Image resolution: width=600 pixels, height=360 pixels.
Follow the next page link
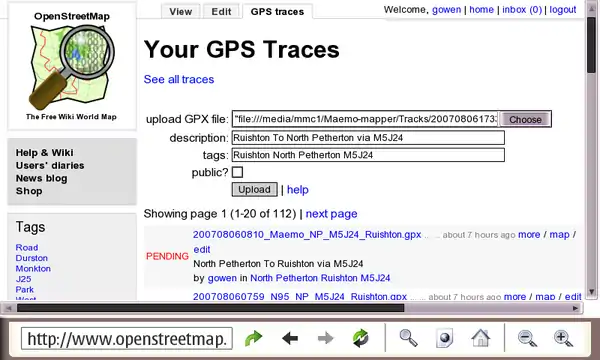tap(331, 213)
